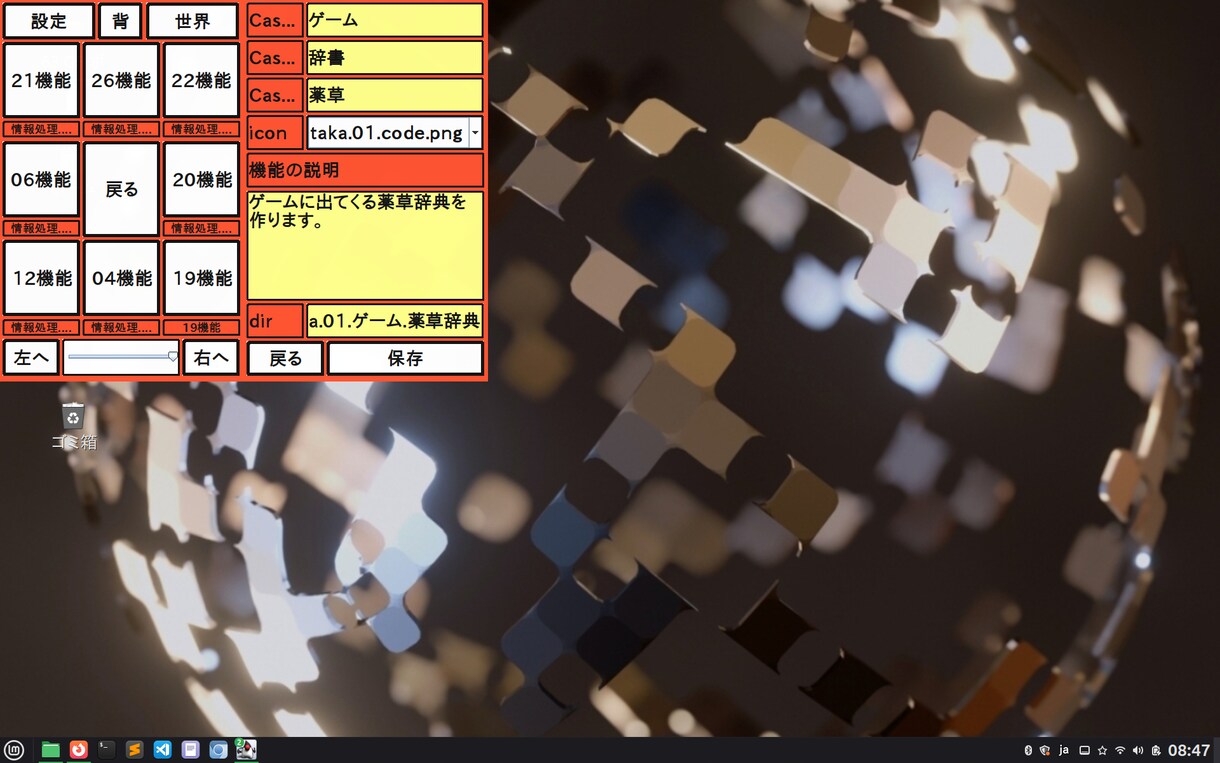The image size is (1220, 763).
Task: Select the 12機能 tile
Action: (x=41, y=279)
